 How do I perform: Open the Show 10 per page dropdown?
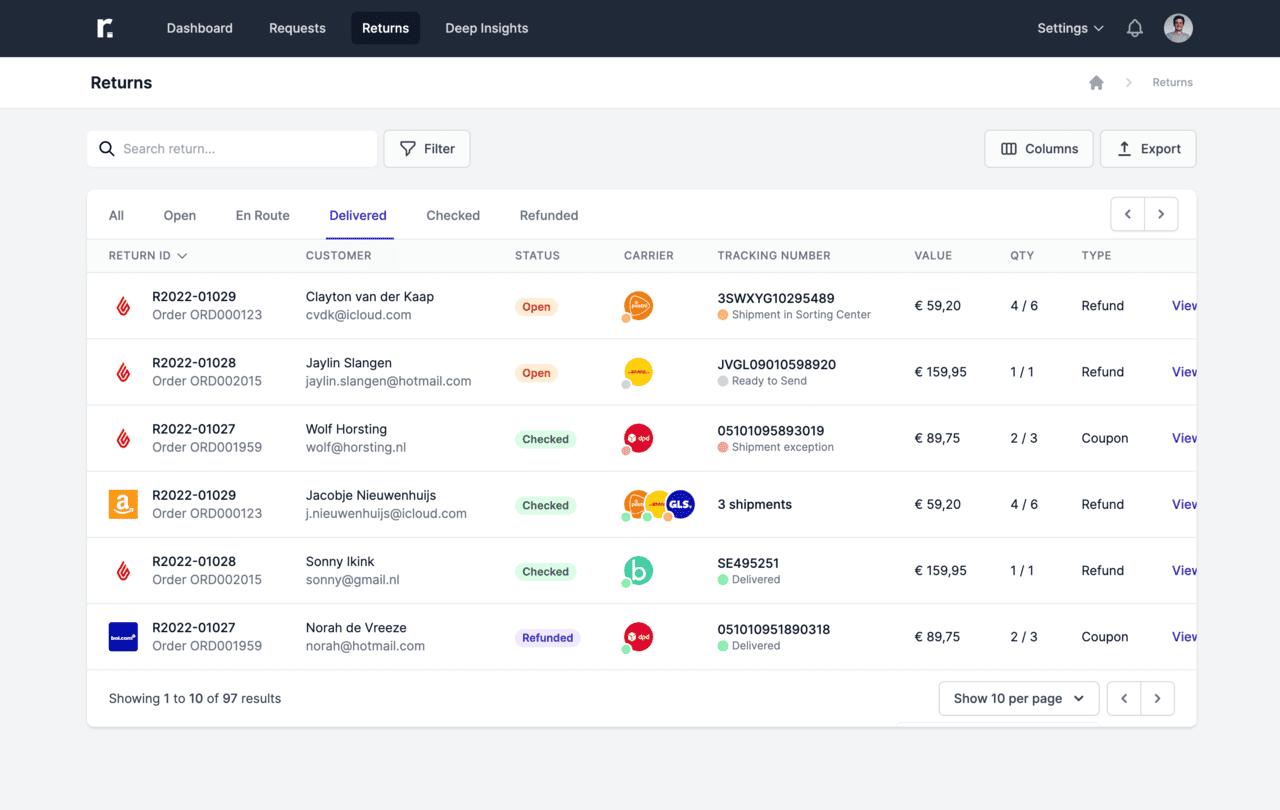(x=1018, y=698)
